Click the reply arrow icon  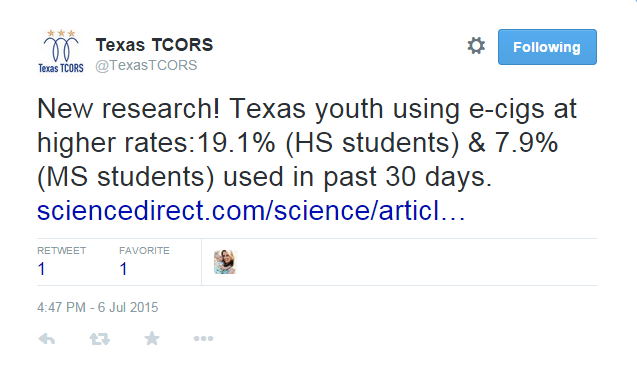pos(47,338)
